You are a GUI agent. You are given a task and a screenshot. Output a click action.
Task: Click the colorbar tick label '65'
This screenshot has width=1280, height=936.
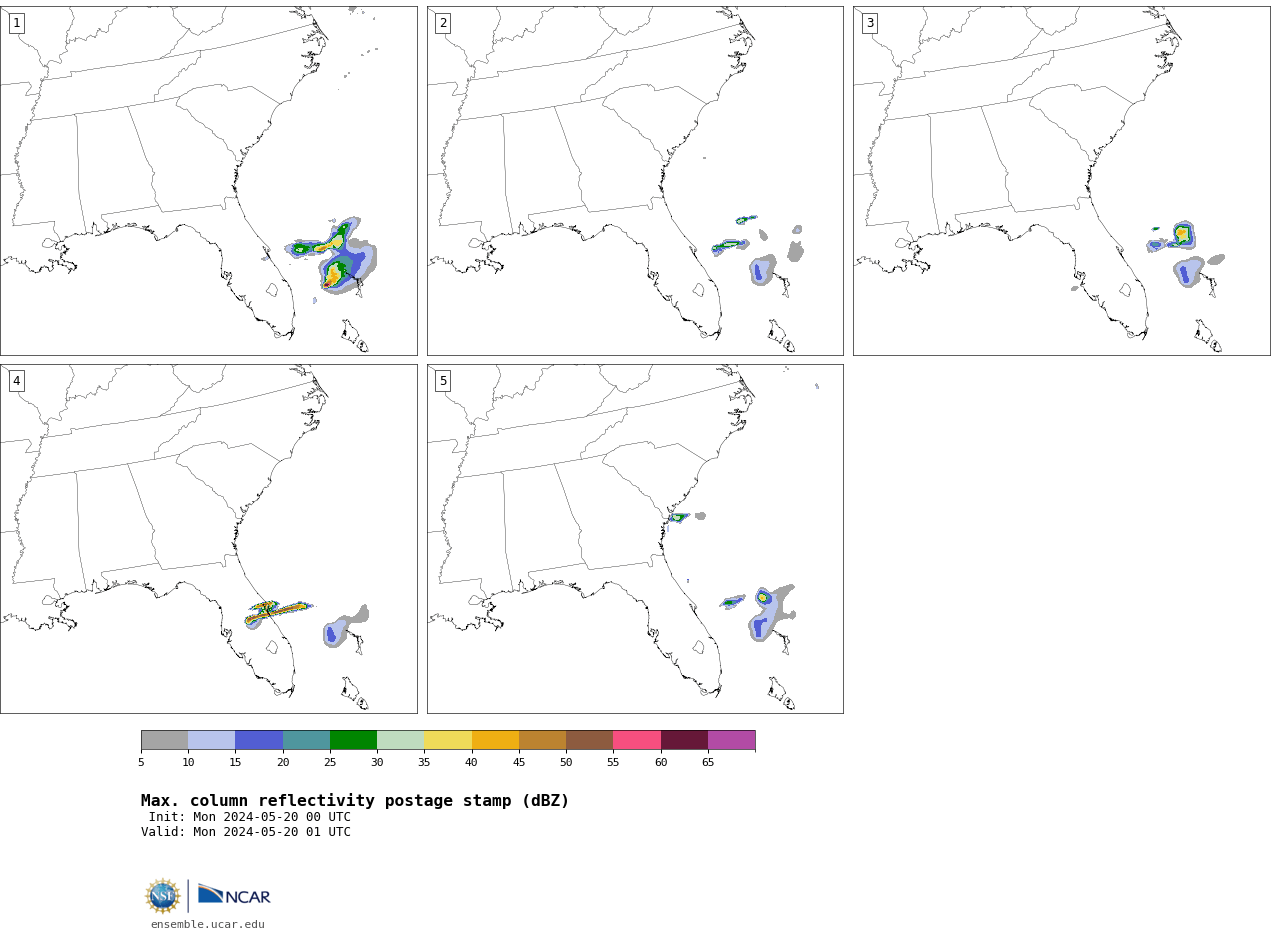tap(708, 763)
